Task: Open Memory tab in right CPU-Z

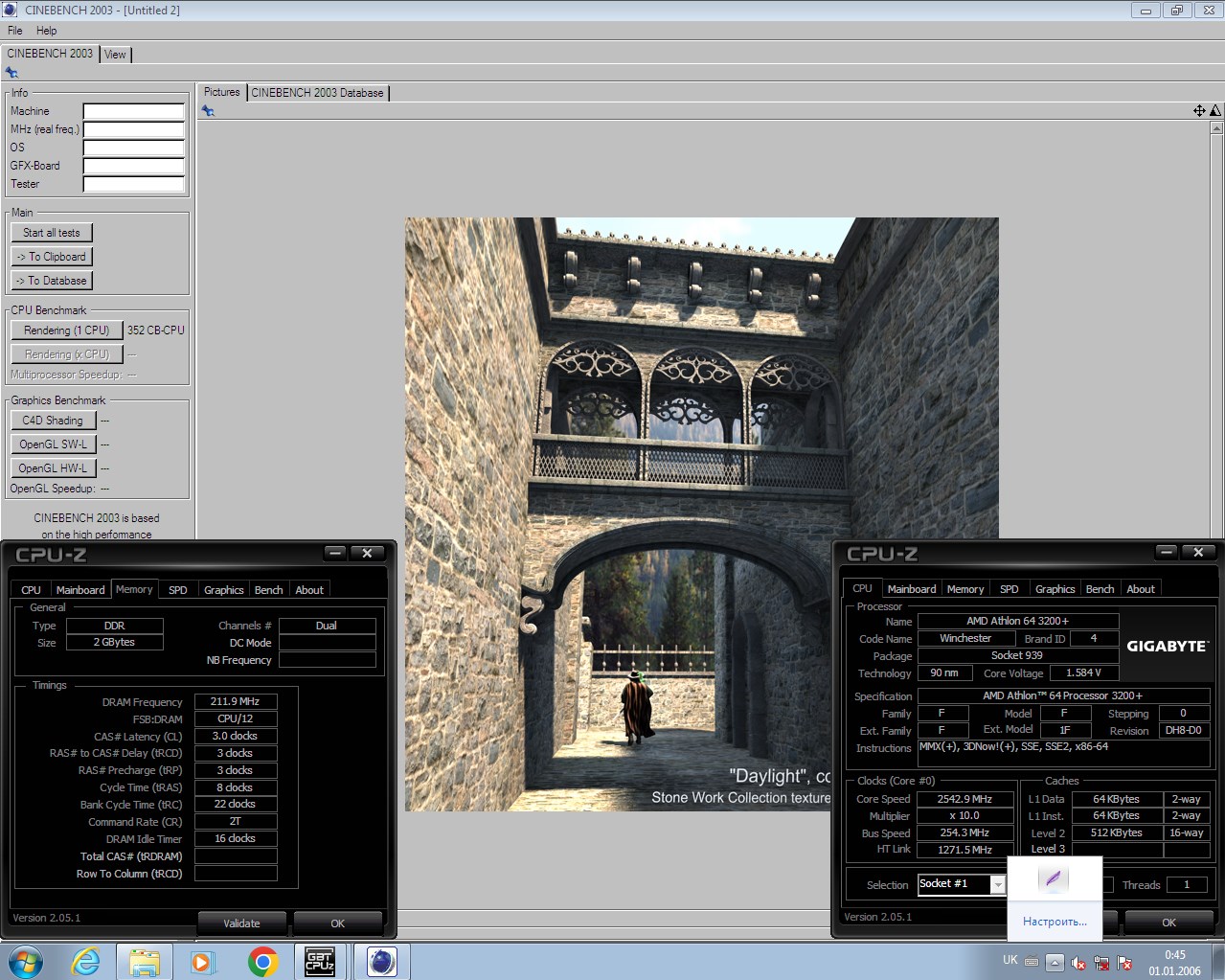Action: pos(965,589)
